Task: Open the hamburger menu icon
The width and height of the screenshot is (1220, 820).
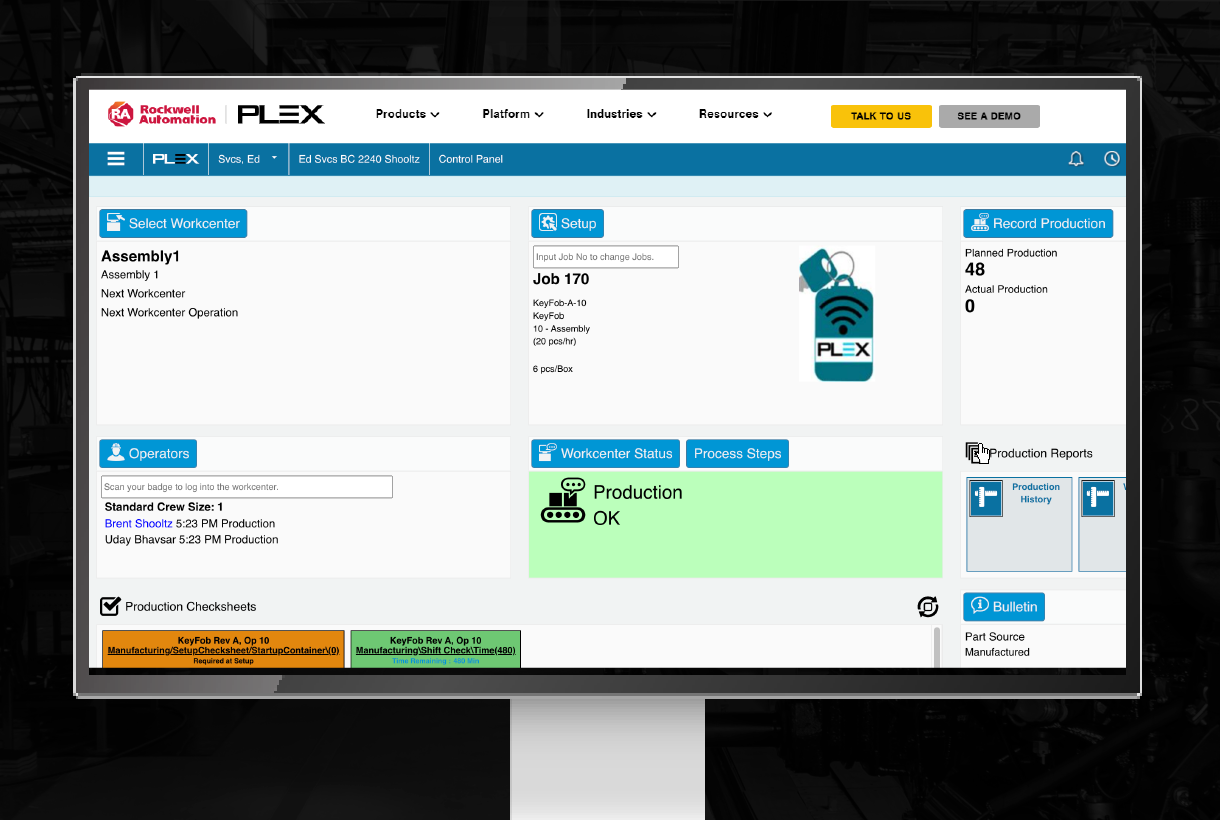Action: point(116,159)
